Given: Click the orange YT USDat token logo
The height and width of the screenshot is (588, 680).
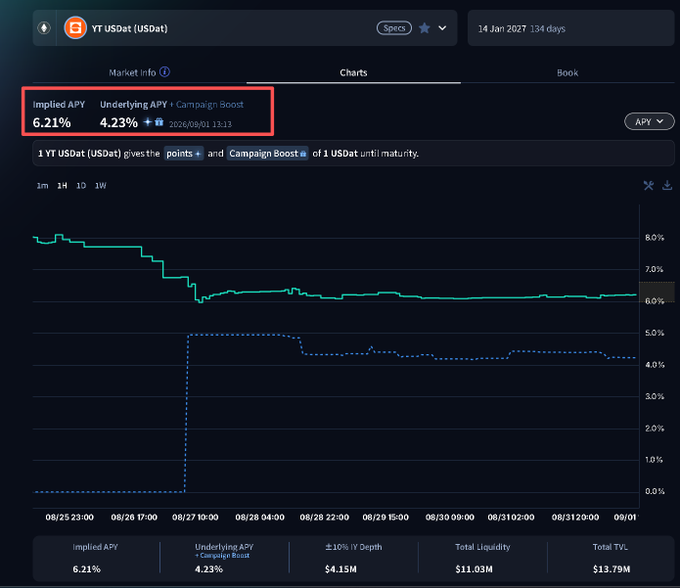Looking at the screenshot, I should click(x=75, y=28).
